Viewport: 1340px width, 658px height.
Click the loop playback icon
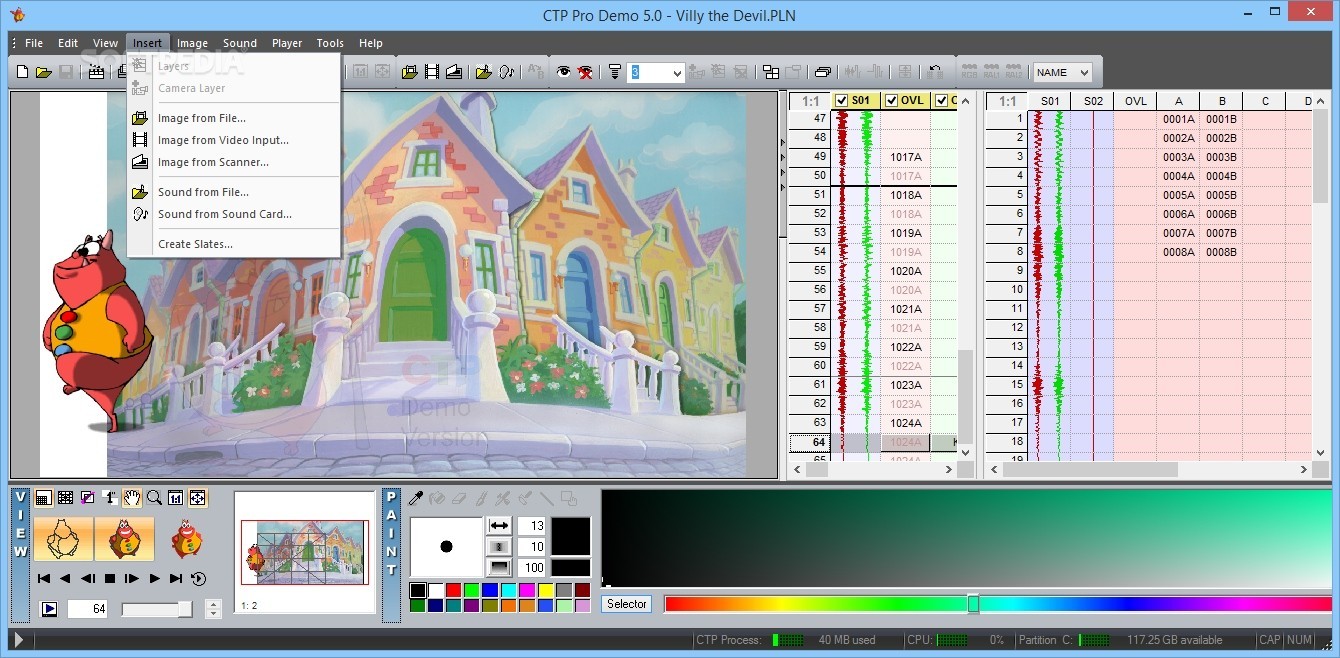point(198,578)
